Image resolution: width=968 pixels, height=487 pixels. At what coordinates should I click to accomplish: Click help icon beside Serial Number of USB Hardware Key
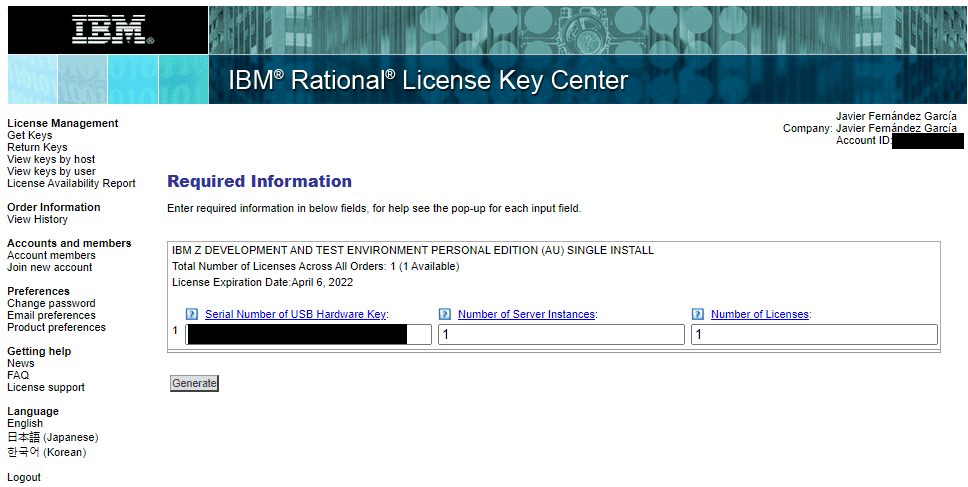coord(192,314)
